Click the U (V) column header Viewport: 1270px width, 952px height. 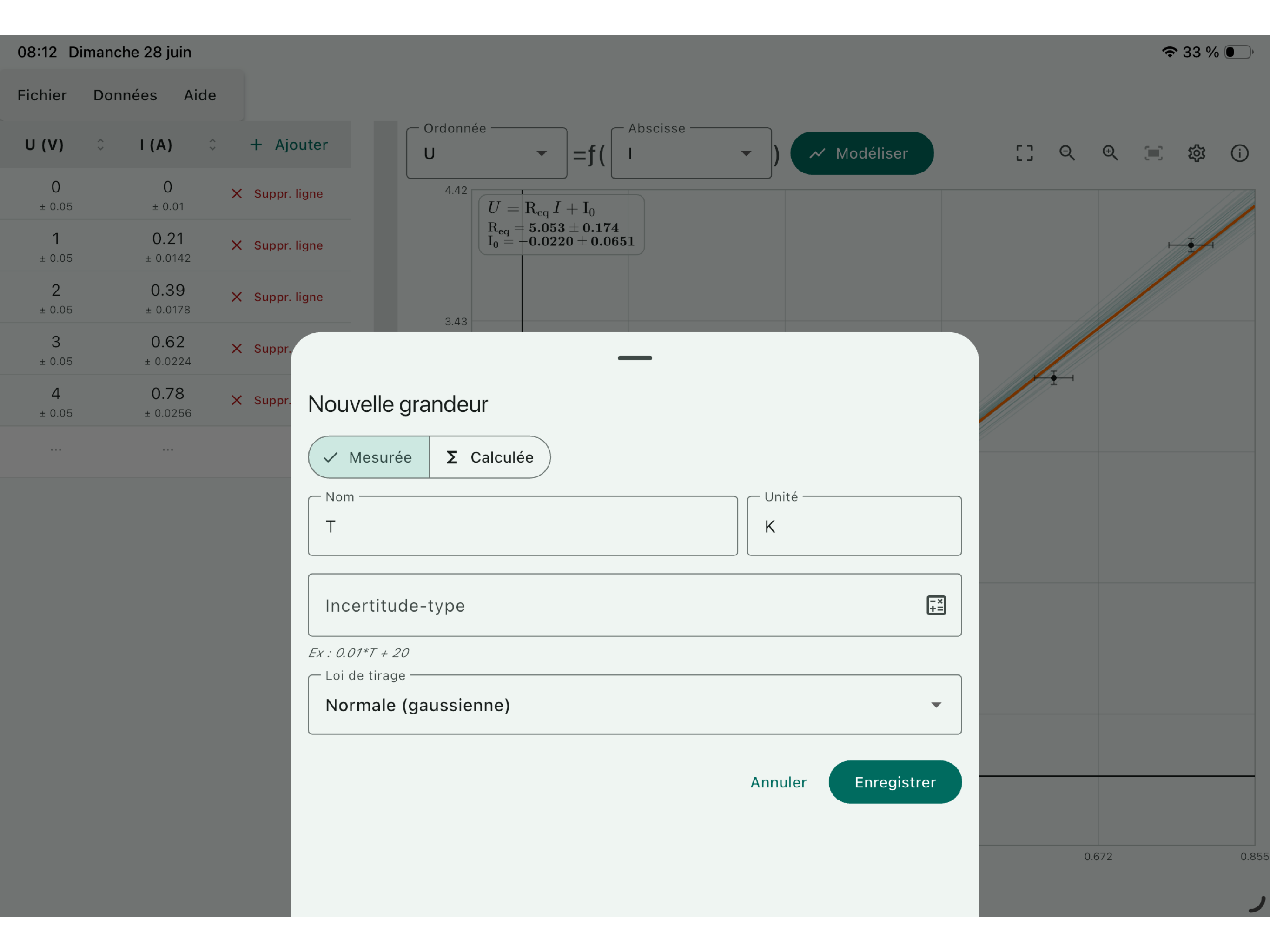(44, 145)
